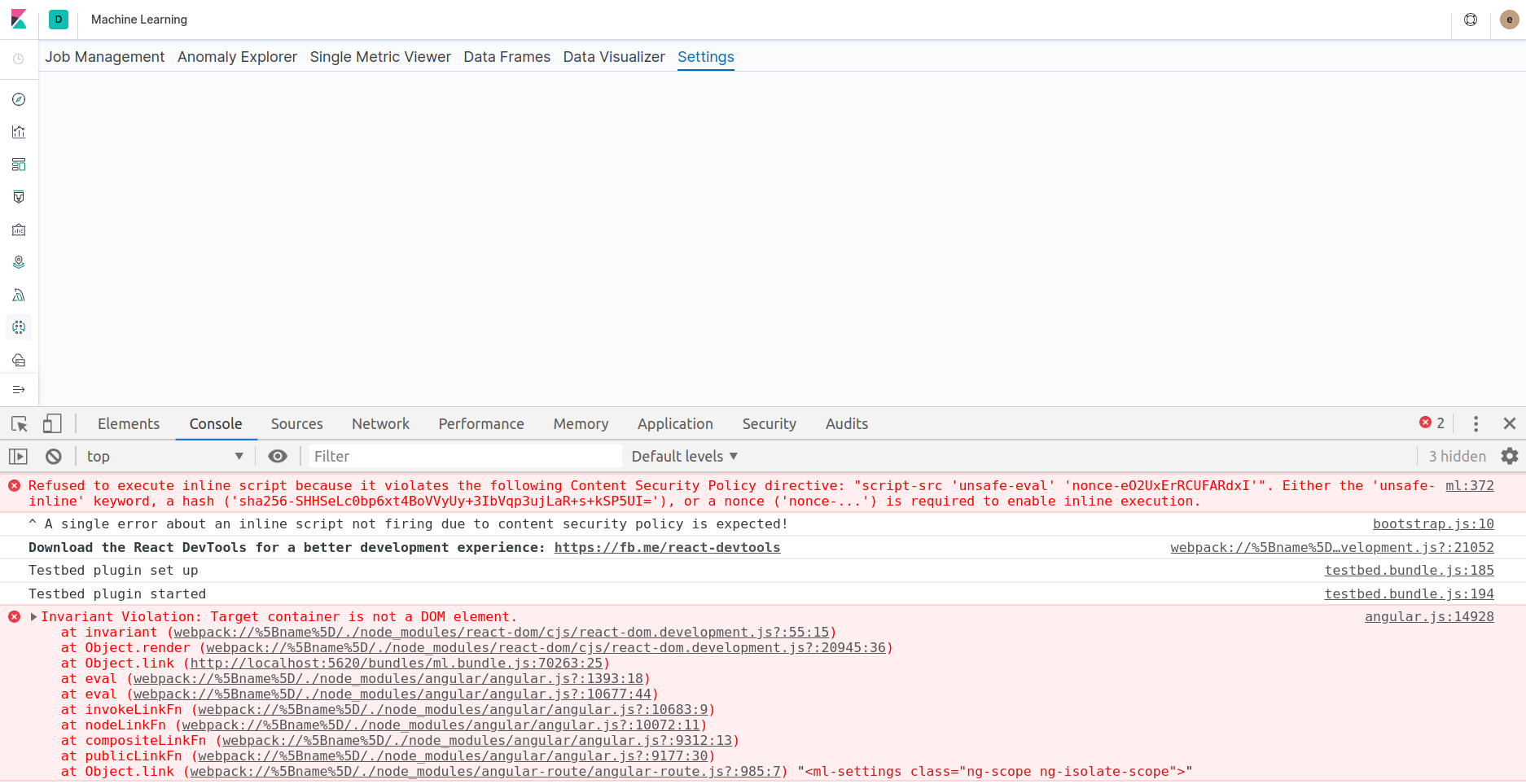The width and height of the screenshot is (1526, 784).
Task: Open Discover compass icon in sidebar
Action: 19,99
